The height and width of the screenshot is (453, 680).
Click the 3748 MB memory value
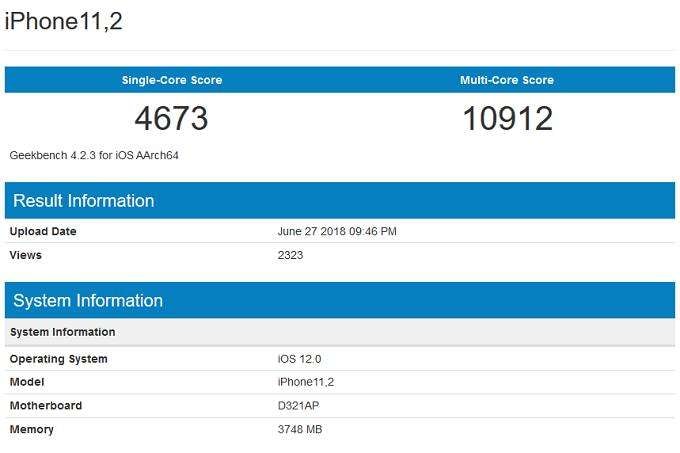[300, 430]
